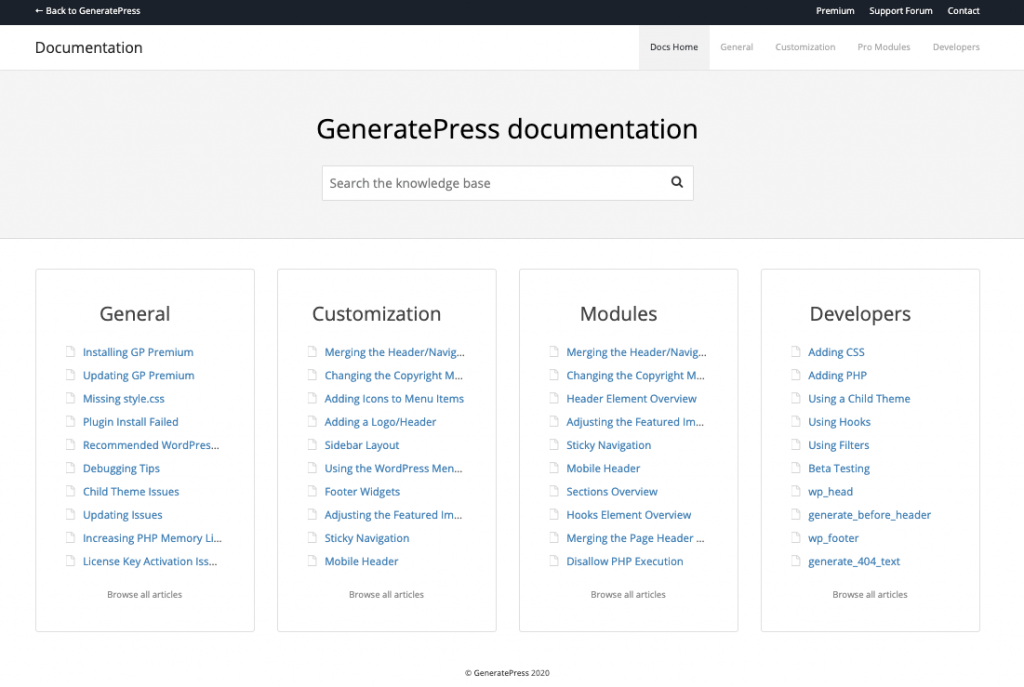The height and width of the screenshot is (687, 1024).
Task: Browse all articles in Developers card
Action: [869, 594]
